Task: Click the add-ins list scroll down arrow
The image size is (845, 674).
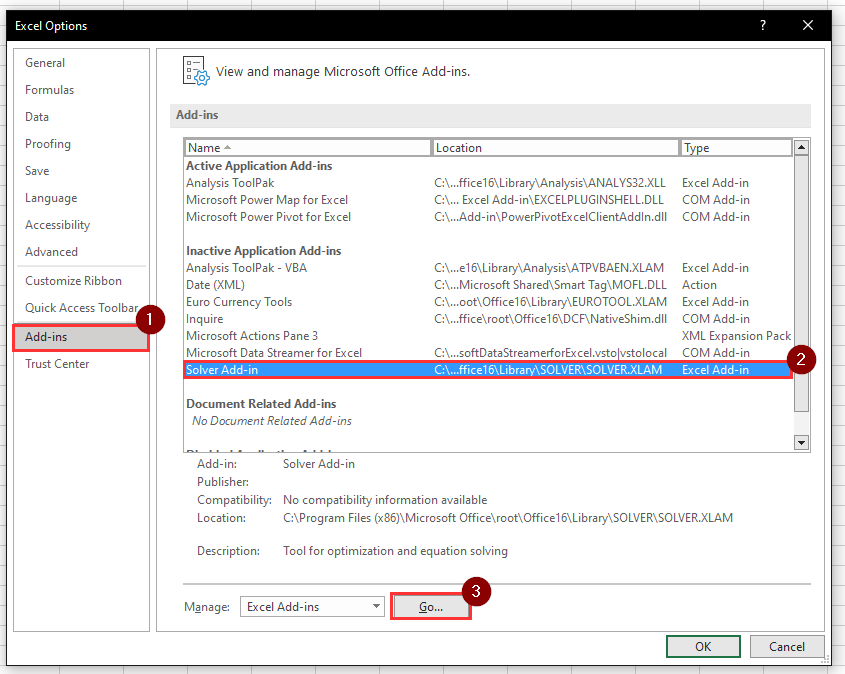Action: (x=801, y=443)
